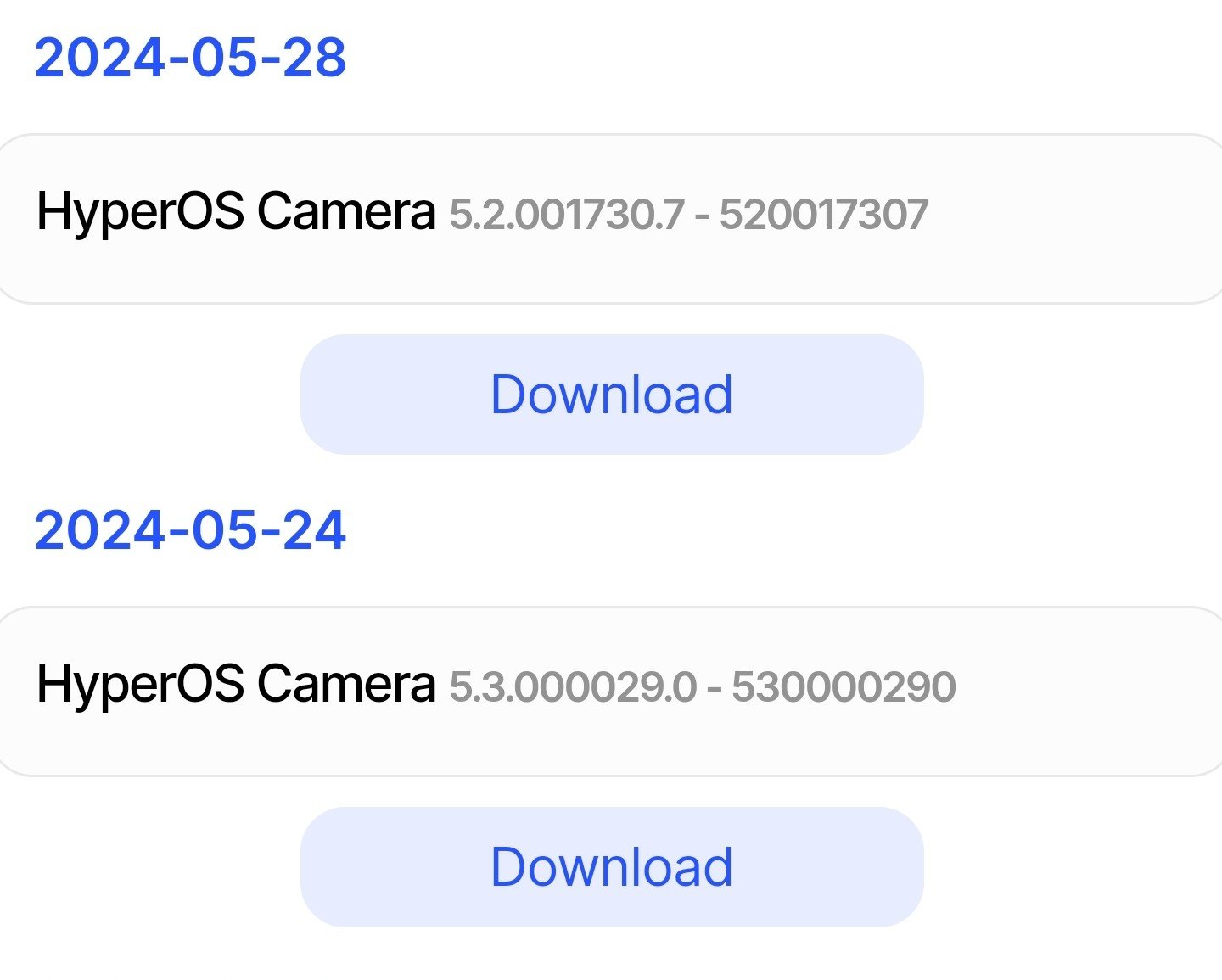The image size is (1222, 980).
Task: Click the version number 5.3.000029.0
Action: pyautogui.click(x=572, y=686)
